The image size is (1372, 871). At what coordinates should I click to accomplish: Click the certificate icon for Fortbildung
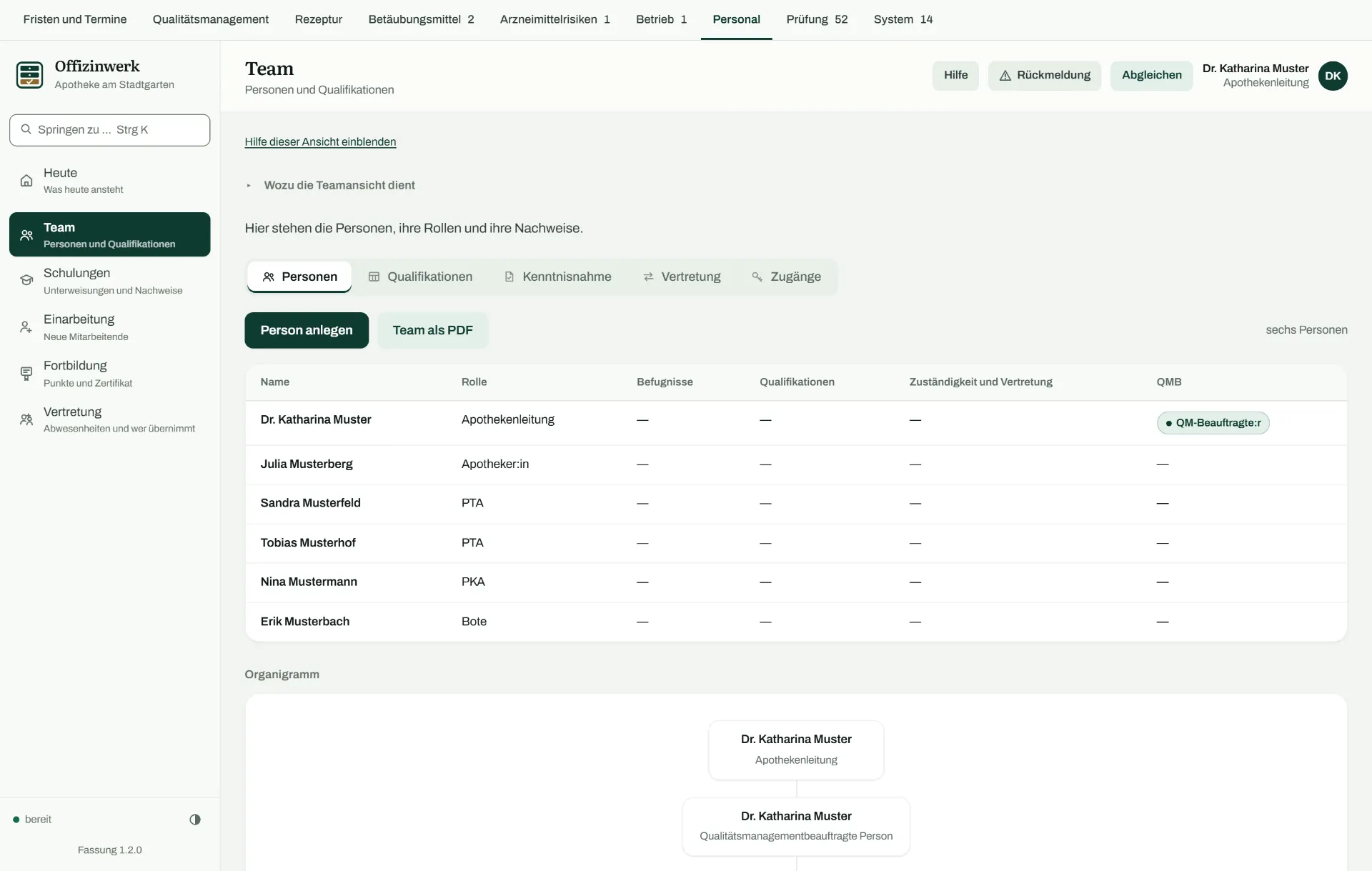point(26,374)
